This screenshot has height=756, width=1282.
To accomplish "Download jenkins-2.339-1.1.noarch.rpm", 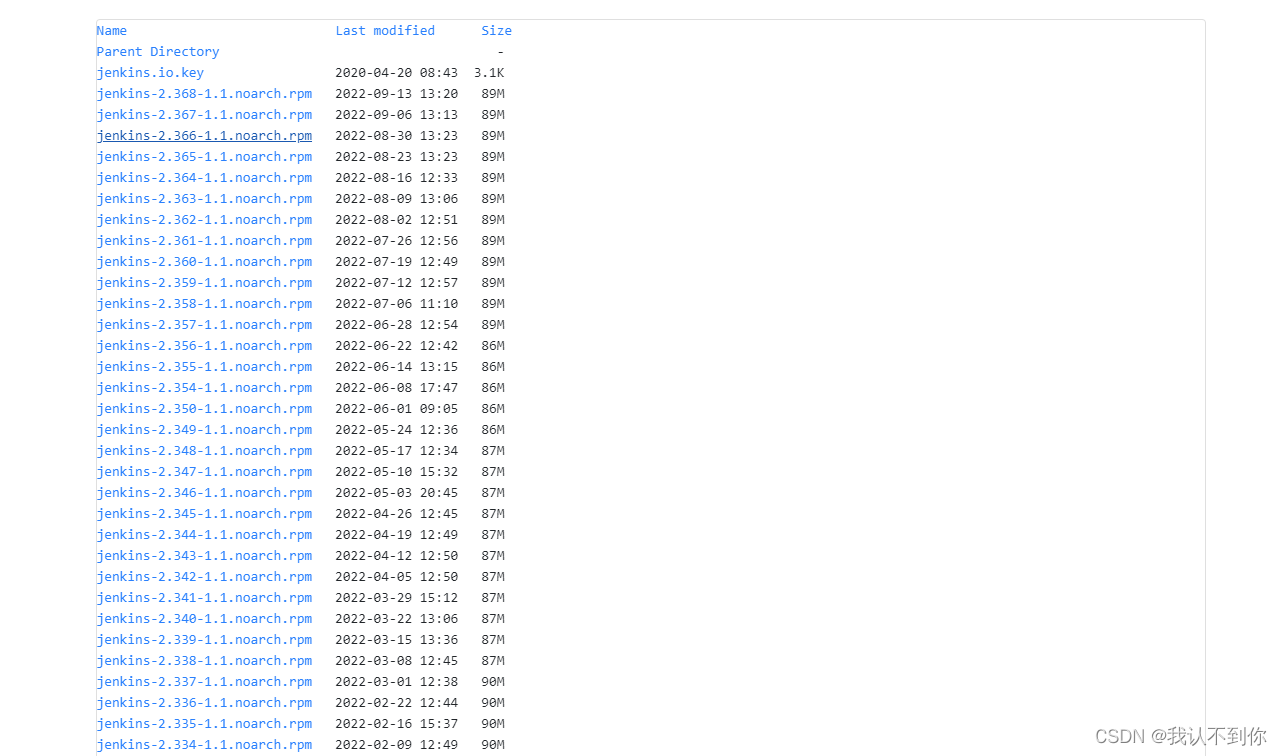I will coord(204,640).
